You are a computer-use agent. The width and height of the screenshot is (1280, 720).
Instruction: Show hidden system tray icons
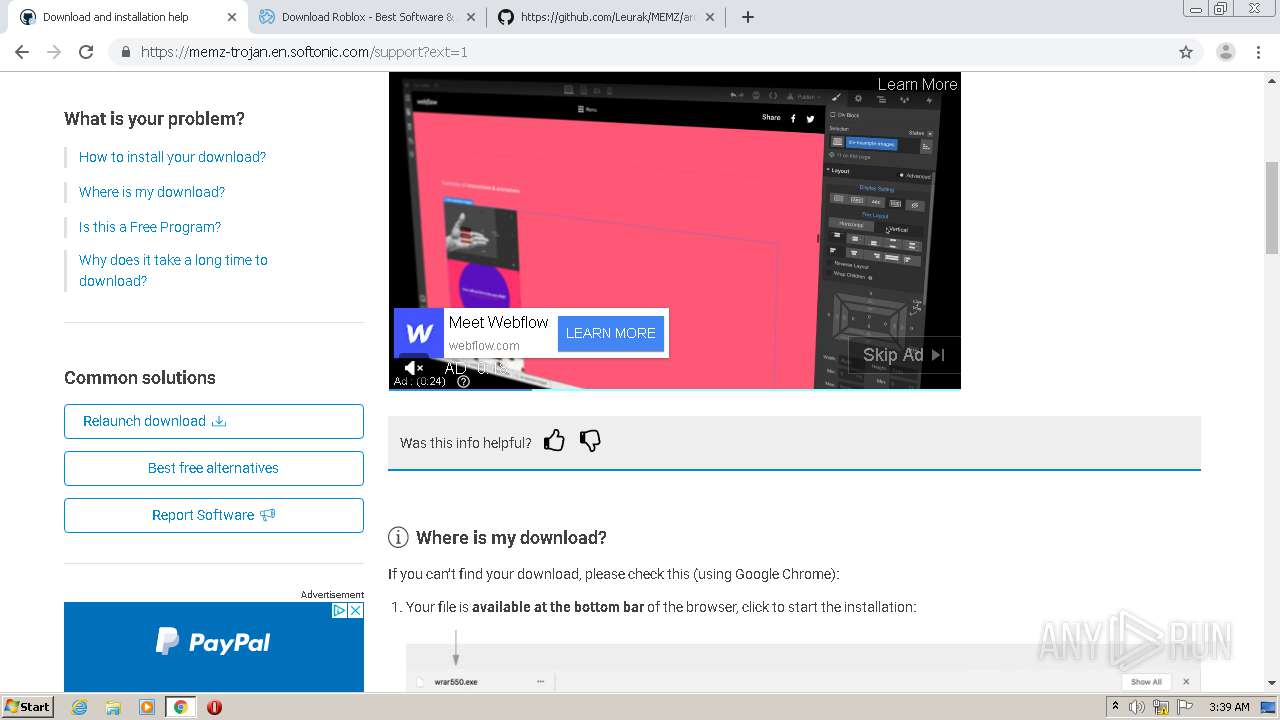(1116, 706)
